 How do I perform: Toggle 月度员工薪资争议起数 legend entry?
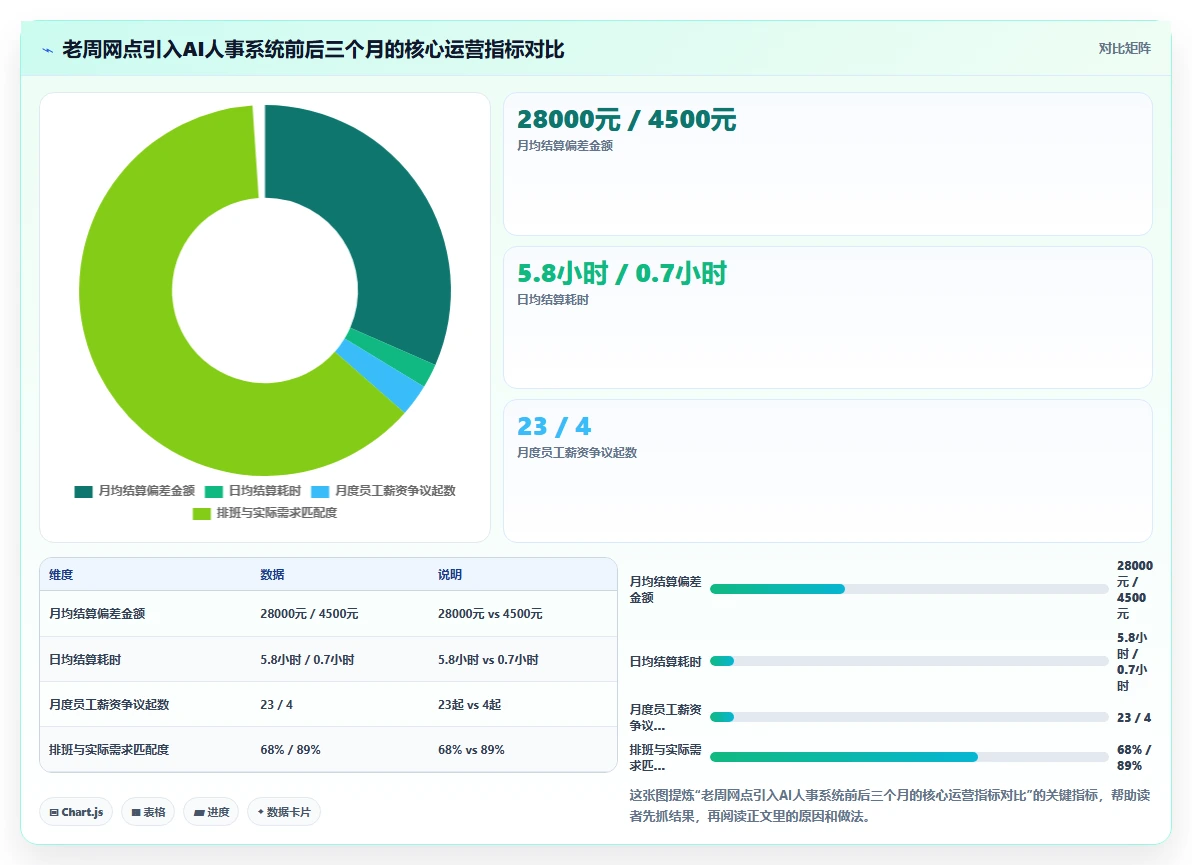[x=383, y=491]
